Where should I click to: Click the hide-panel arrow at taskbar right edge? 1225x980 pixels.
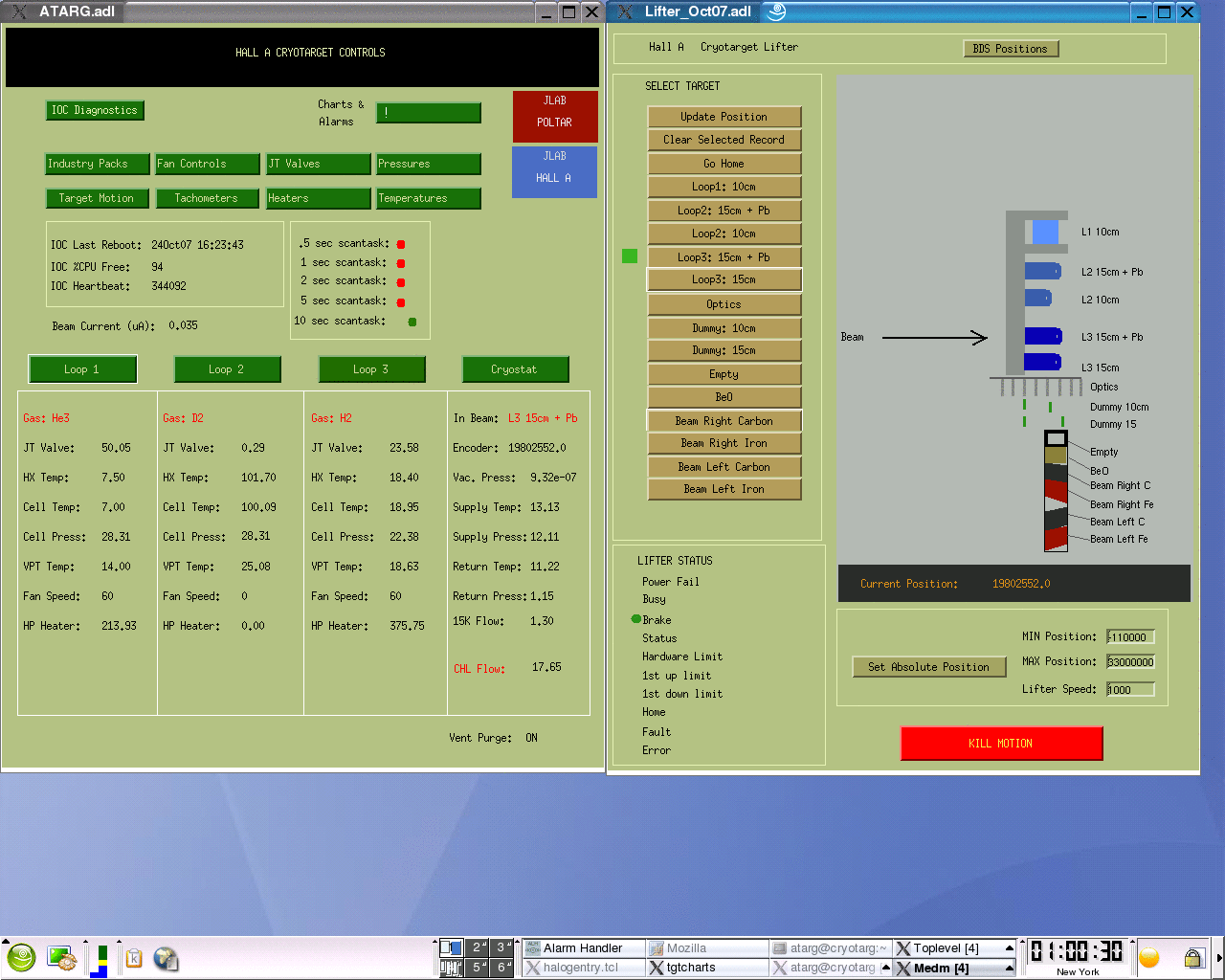coord(1219,958)
